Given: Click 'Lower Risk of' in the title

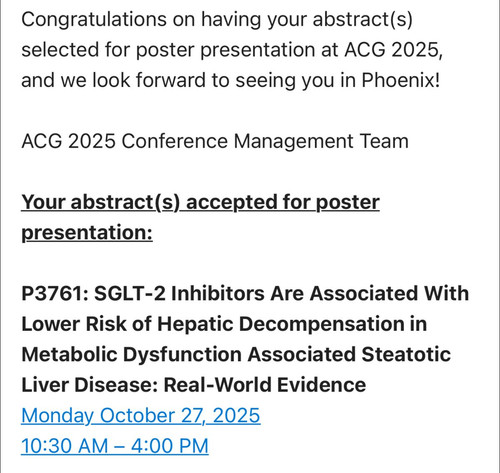Looking at the screenshot, I should click(86, 324).
